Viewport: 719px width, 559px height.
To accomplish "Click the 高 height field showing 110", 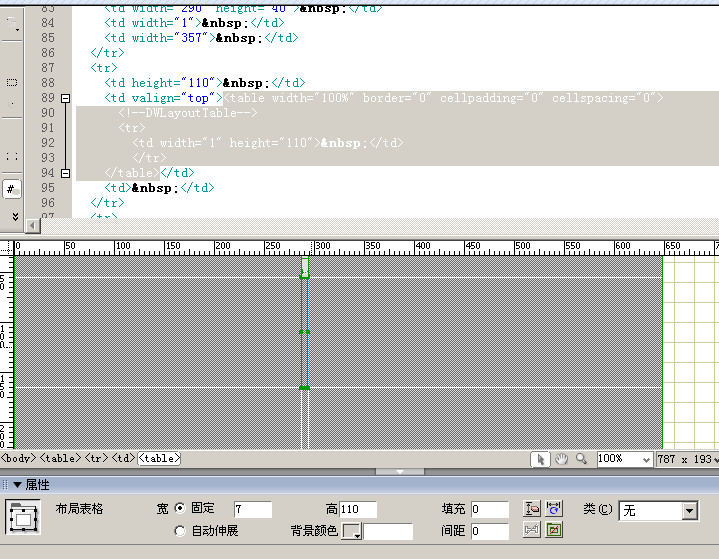I will pos(358,509).
